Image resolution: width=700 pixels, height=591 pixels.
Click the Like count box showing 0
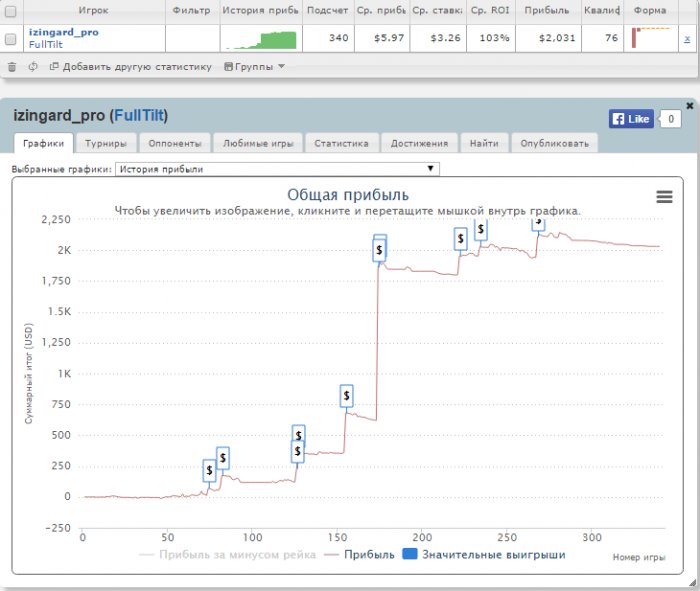point(671,119)
